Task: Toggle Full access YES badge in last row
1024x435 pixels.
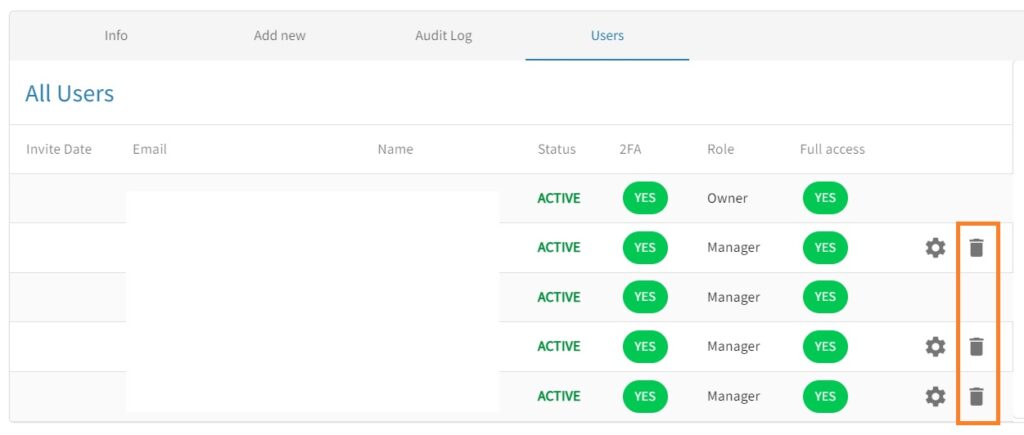Action: [825, 397]
